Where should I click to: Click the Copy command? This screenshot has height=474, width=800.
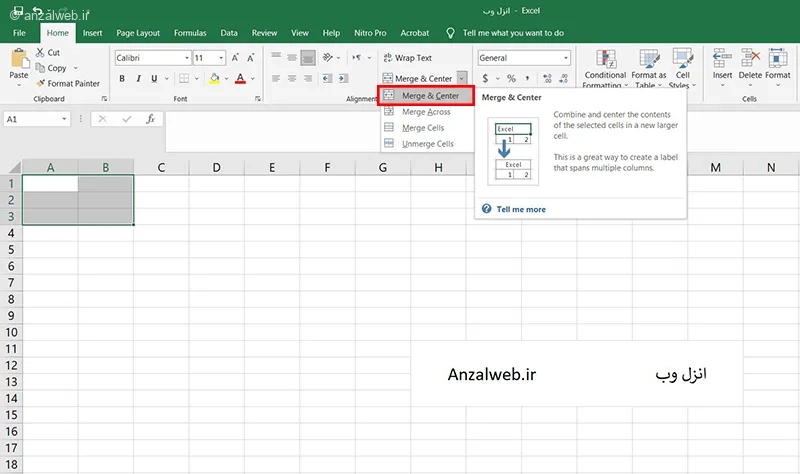[51, 68]
